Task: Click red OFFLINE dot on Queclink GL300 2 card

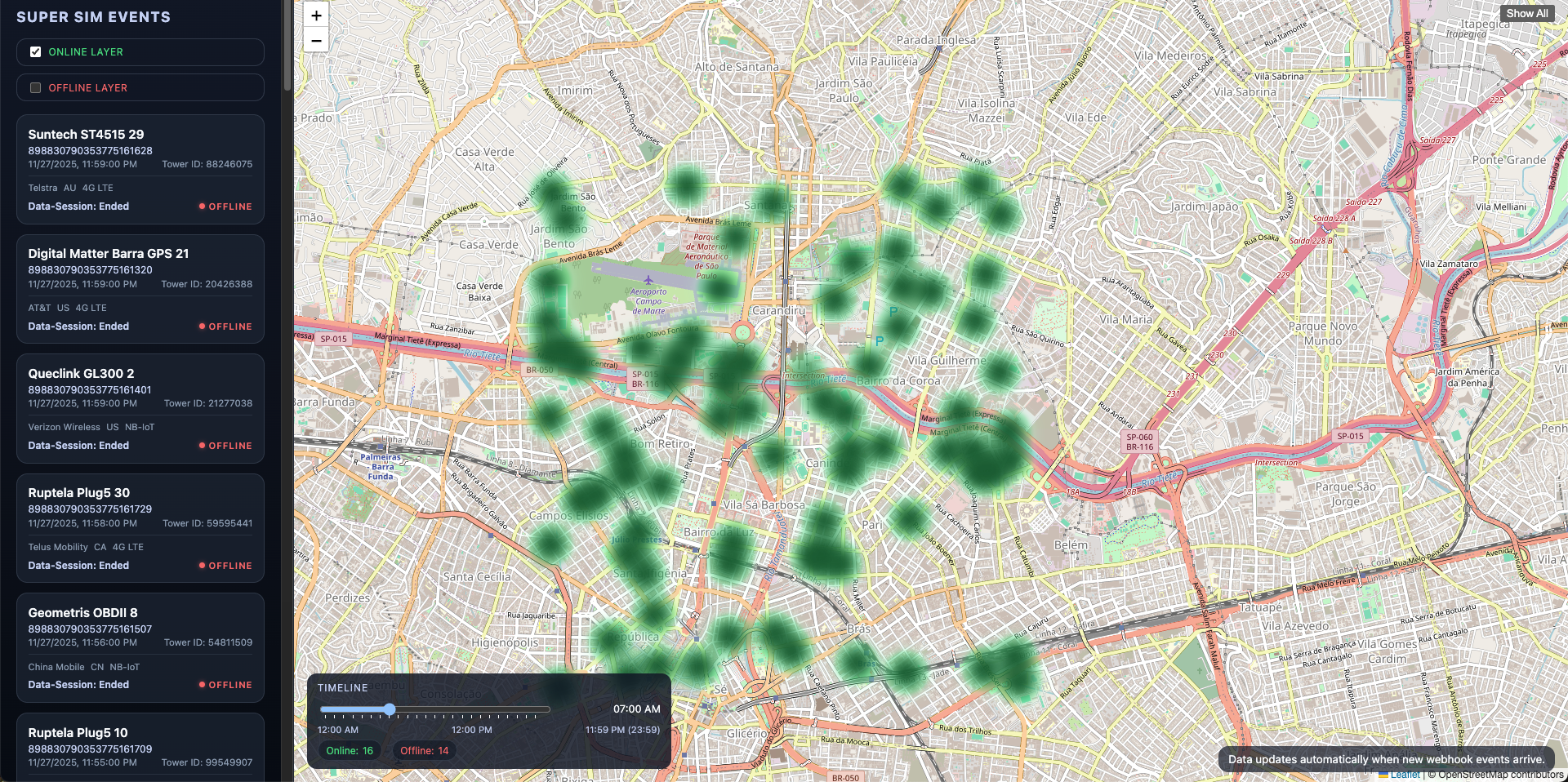Action: 202,446
